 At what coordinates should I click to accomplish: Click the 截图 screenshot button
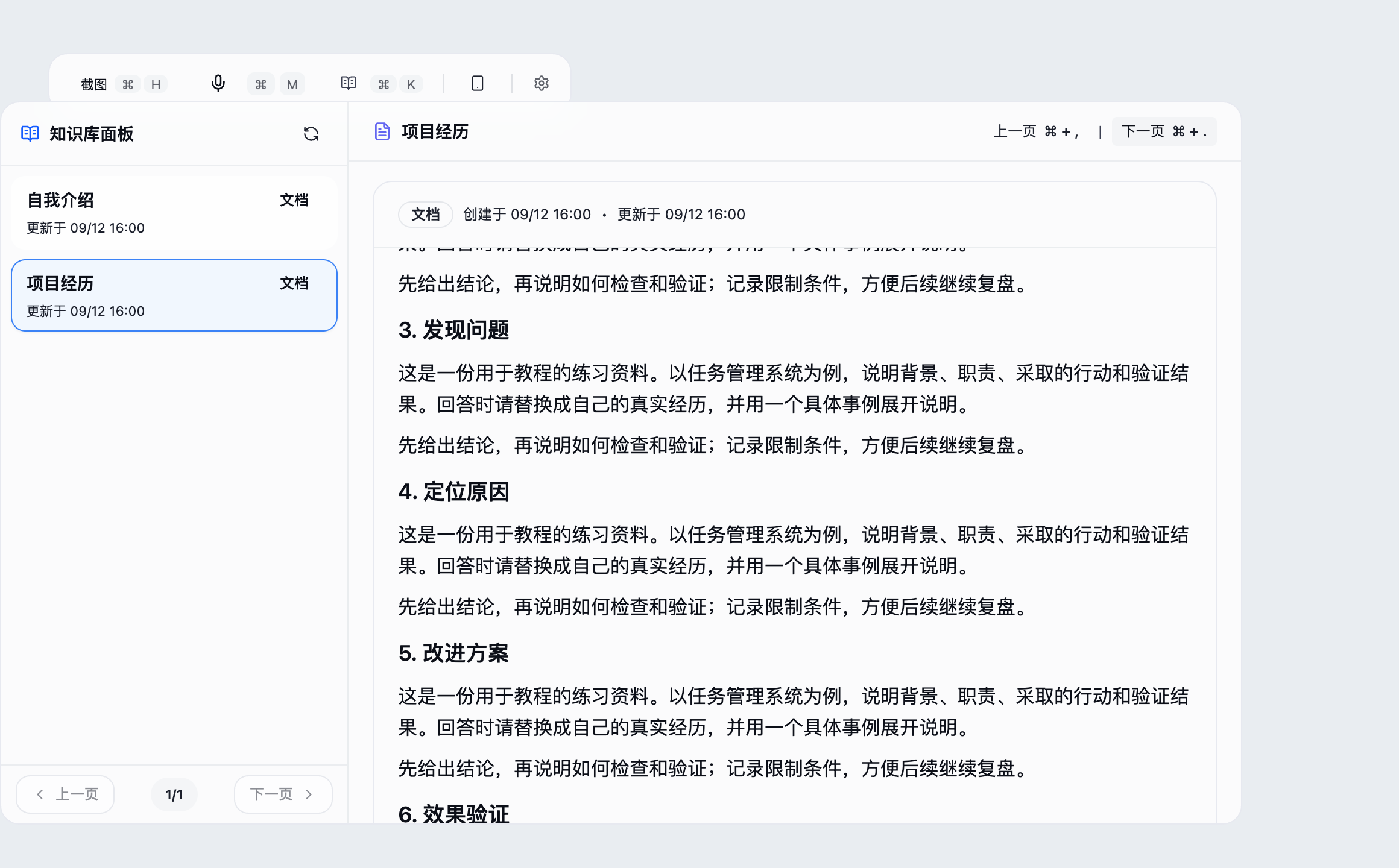[x=94, y=84]
